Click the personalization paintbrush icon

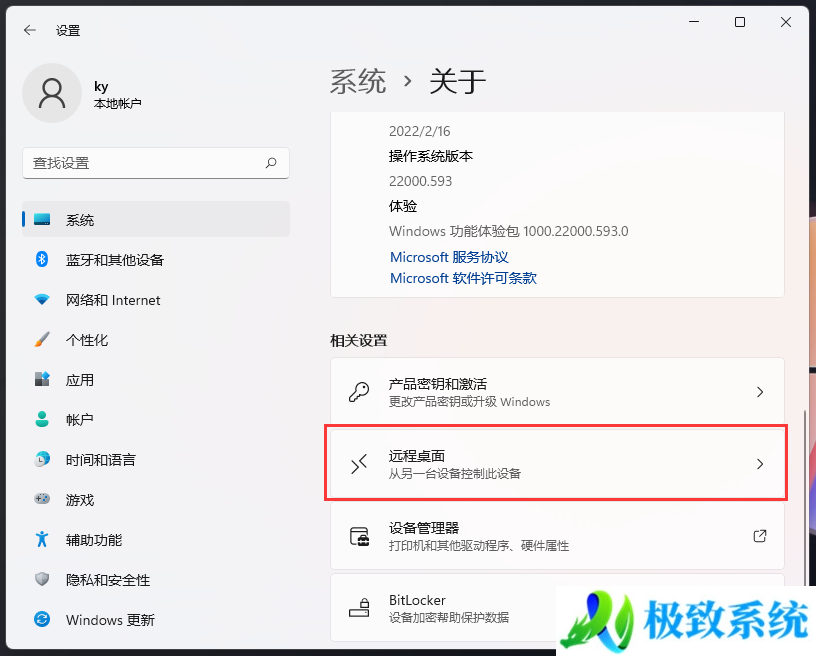[x=42, y=339]
